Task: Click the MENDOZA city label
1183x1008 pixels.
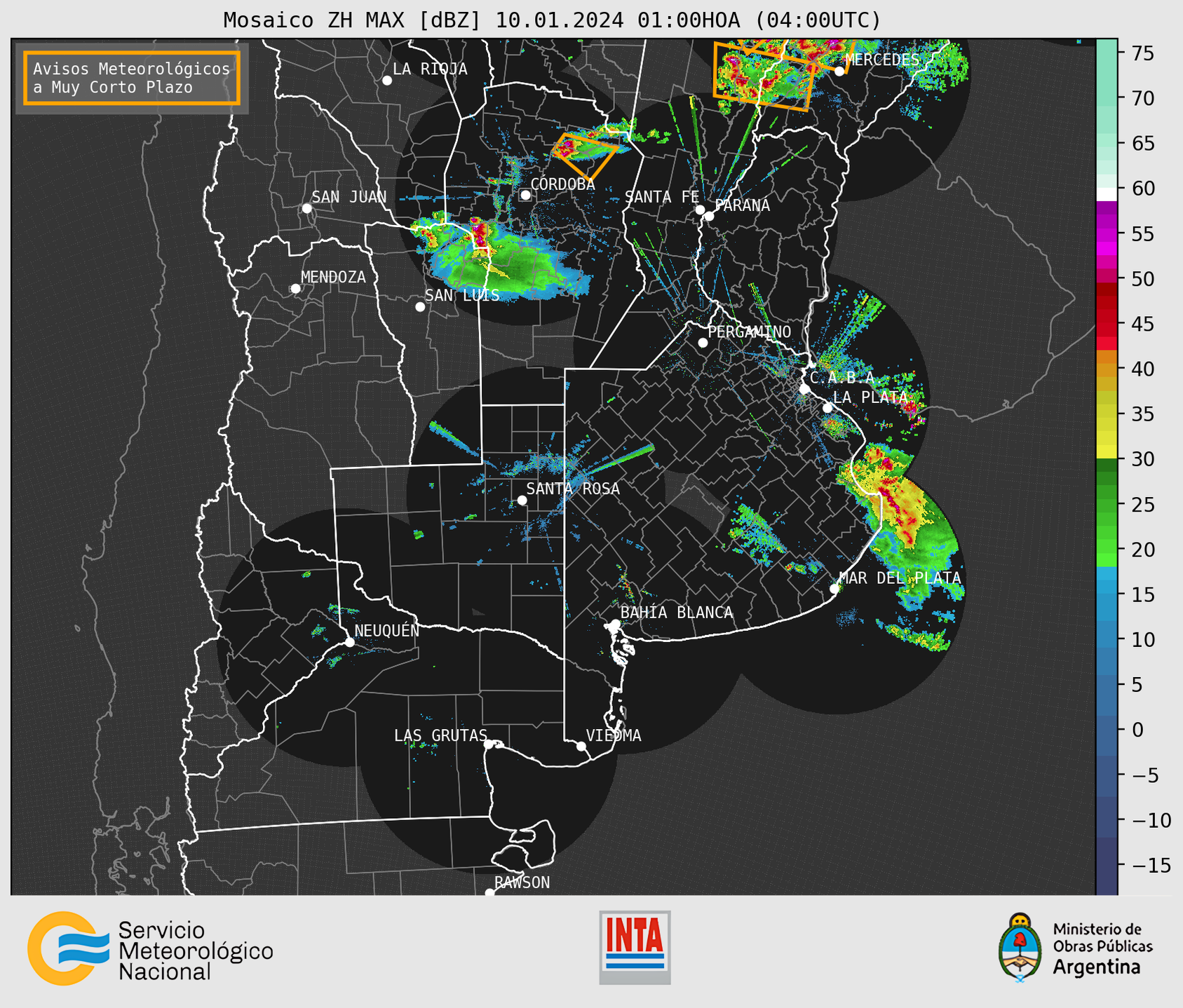Action: point(334,277)
